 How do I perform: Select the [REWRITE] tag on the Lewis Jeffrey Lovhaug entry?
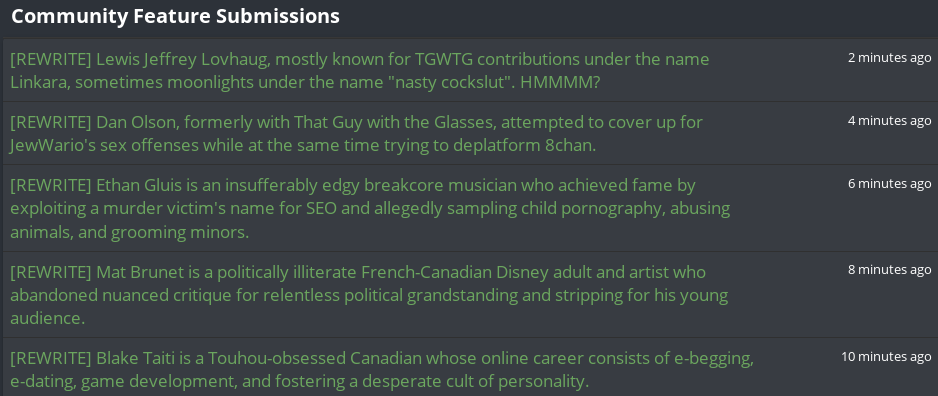[51, 60]
